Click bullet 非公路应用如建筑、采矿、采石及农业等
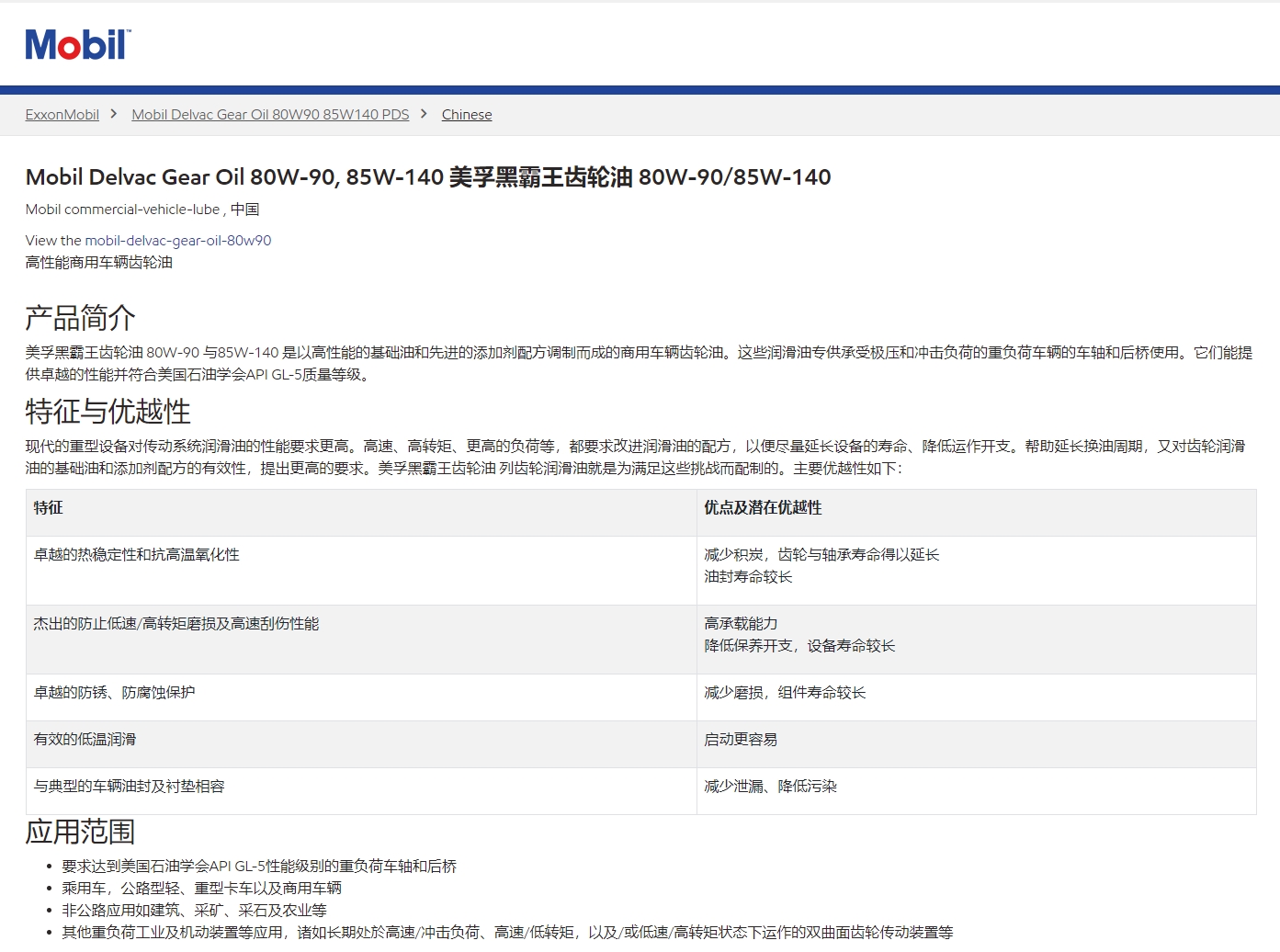 (195, 911)
